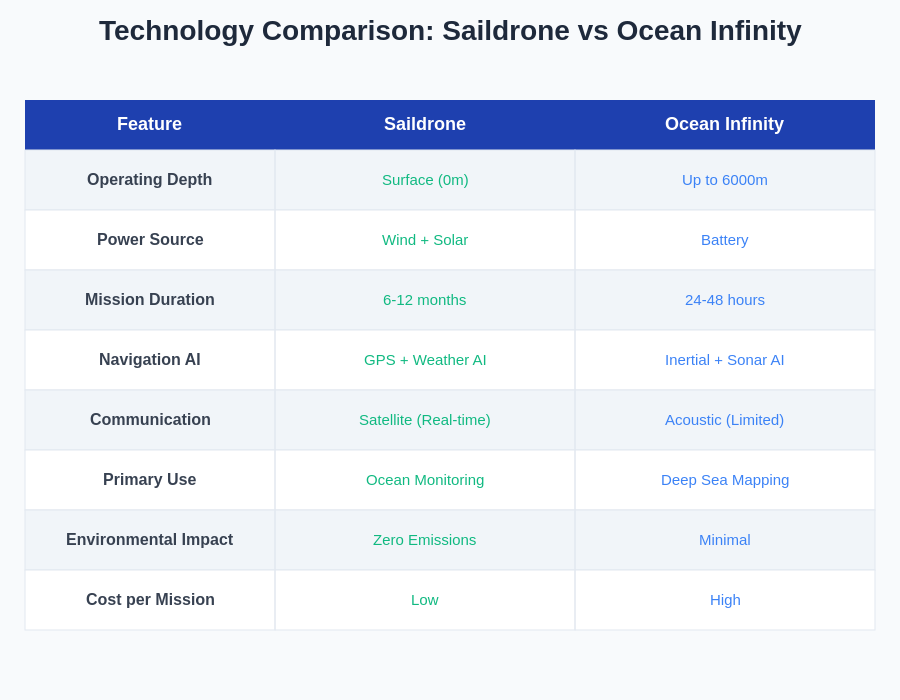
Task: Click the Deep Sea Mapping cell
Action: [x=724, y=480]
